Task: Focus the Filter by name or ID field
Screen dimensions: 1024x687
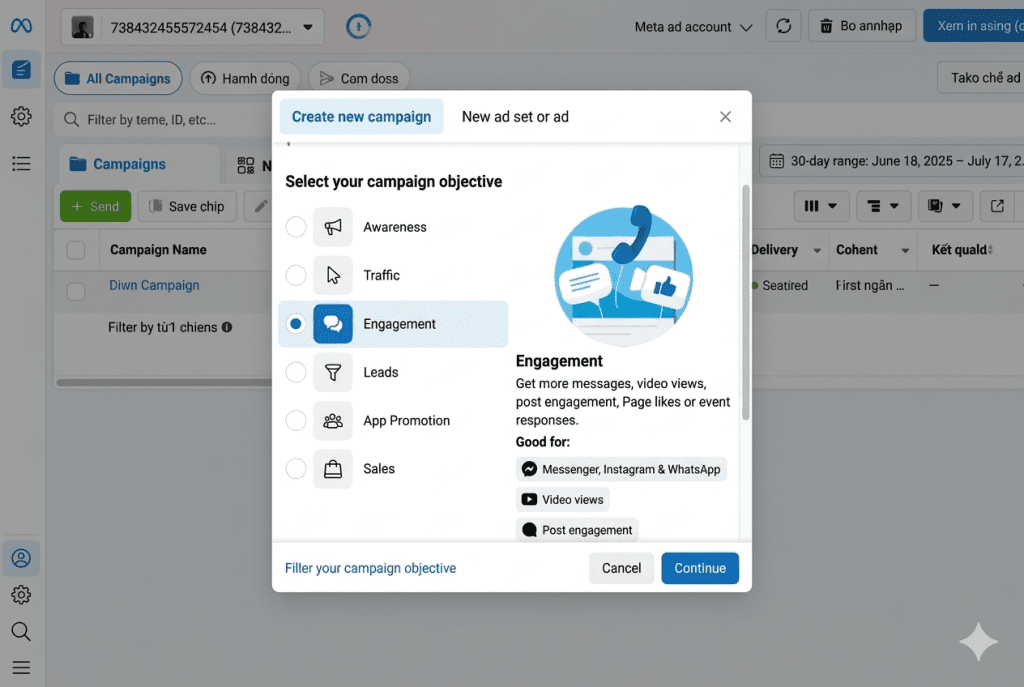Action: 163,120
